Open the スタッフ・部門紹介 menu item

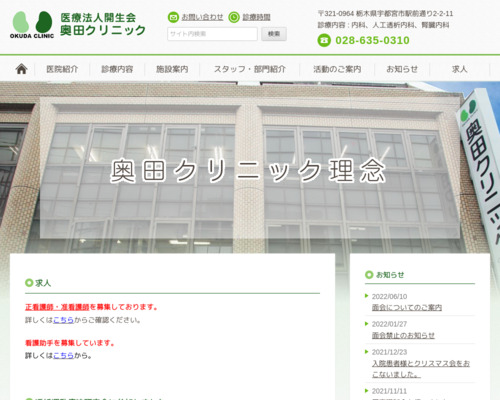[x=250, y=69]
